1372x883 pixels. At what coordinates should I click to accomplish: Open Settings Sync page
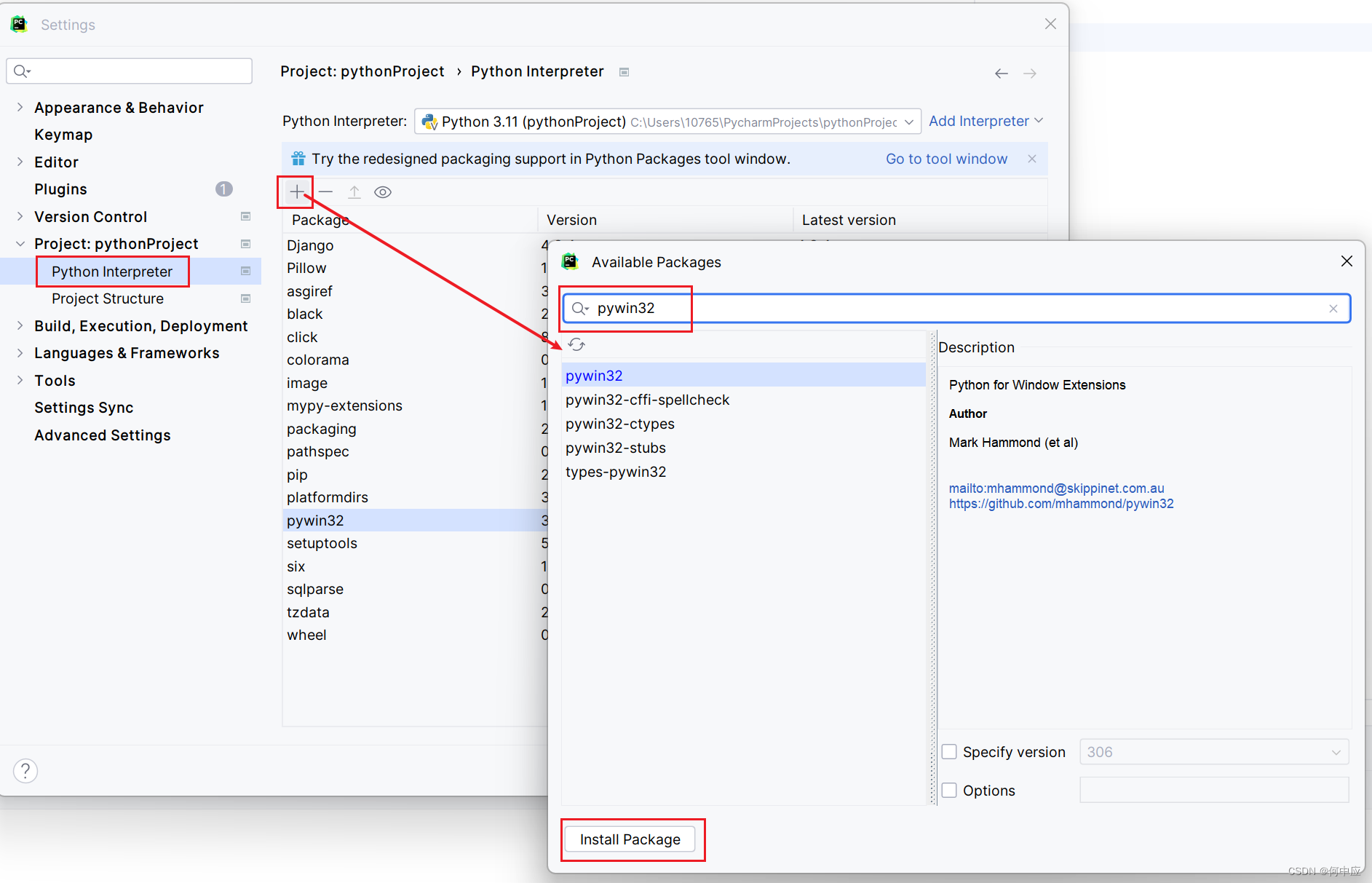[x=84, y=408]
